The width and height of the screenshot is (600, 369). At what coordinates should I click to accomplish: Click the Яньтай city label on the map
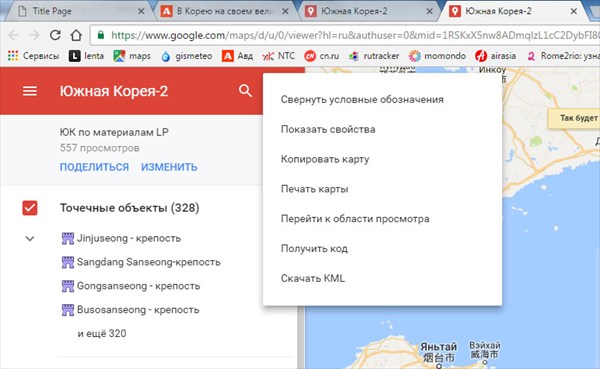439,347
